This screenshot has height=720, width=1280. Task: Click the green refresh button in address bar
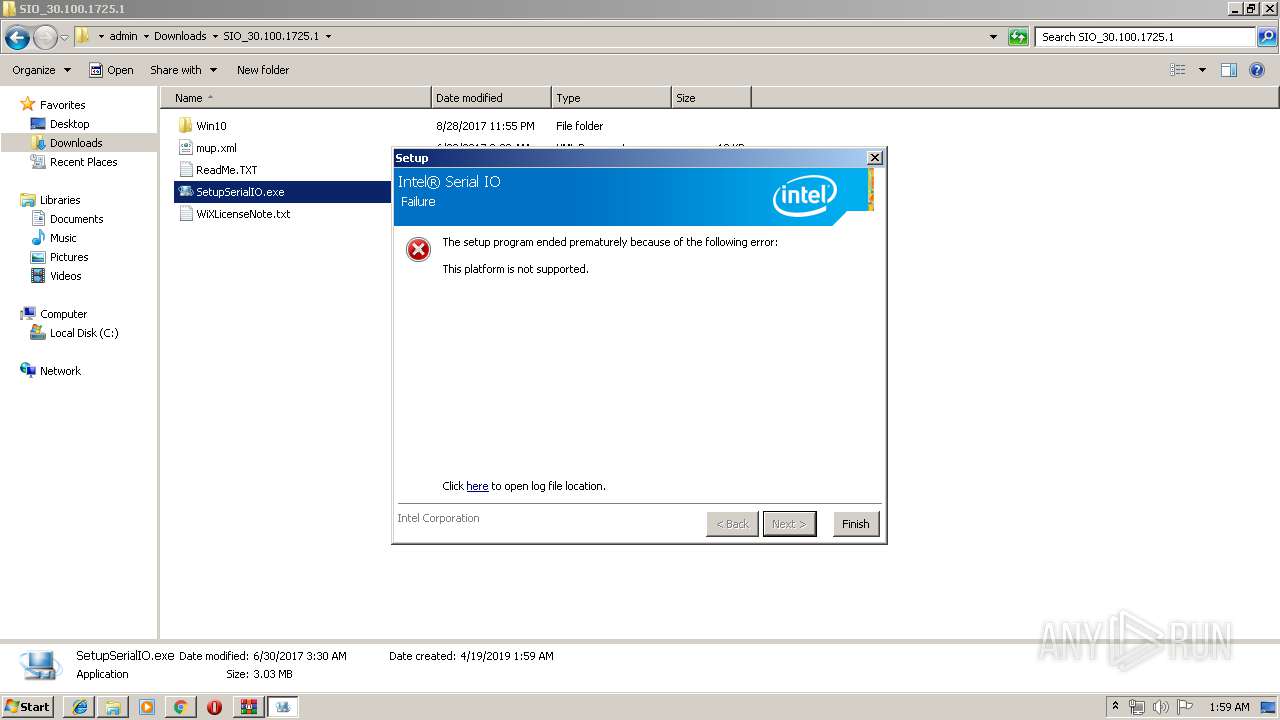click(1018, 37)
